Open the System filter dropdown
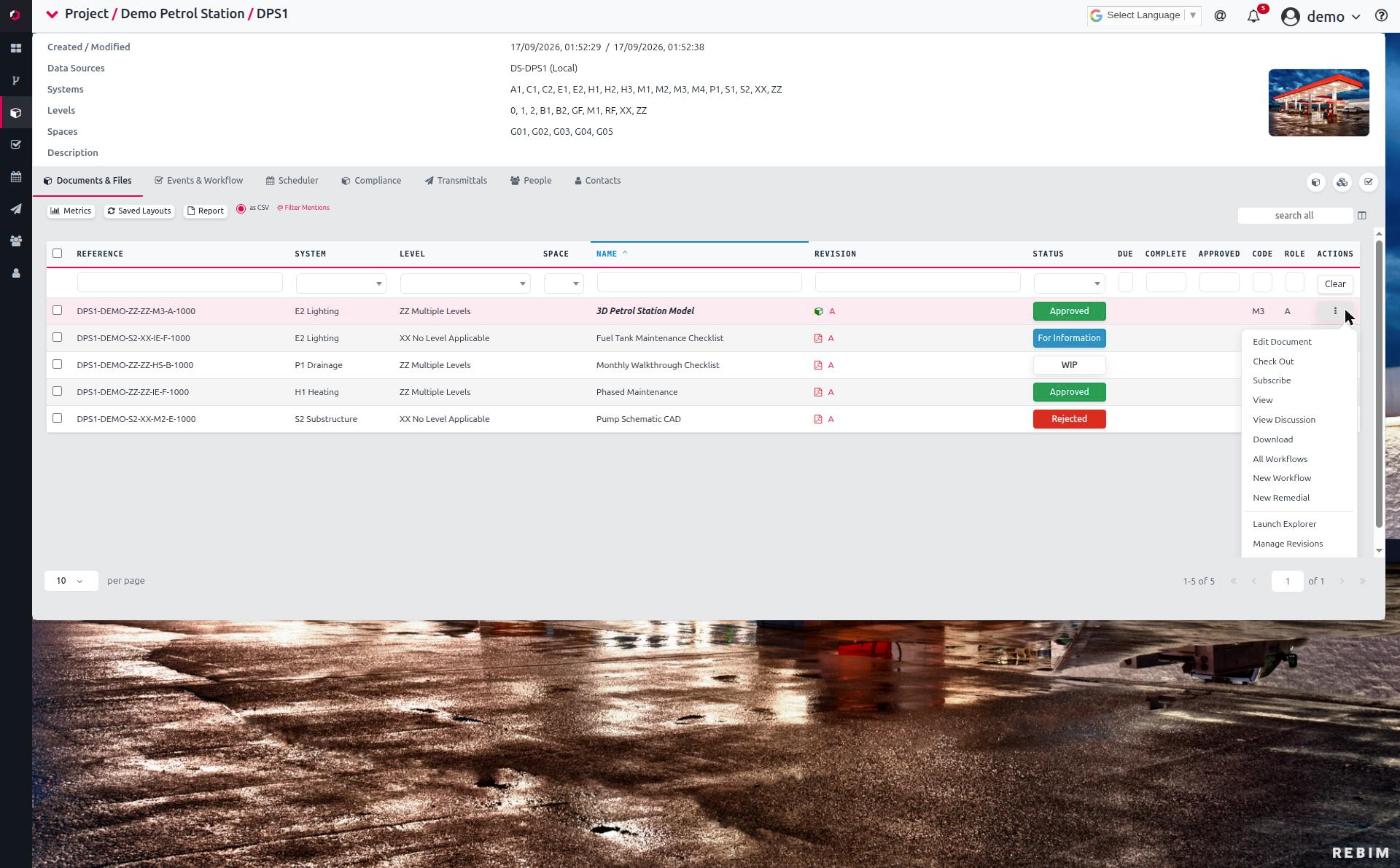Image resolution: width=1400 pixels, height=868 pixels. click(x=341, y=283)
